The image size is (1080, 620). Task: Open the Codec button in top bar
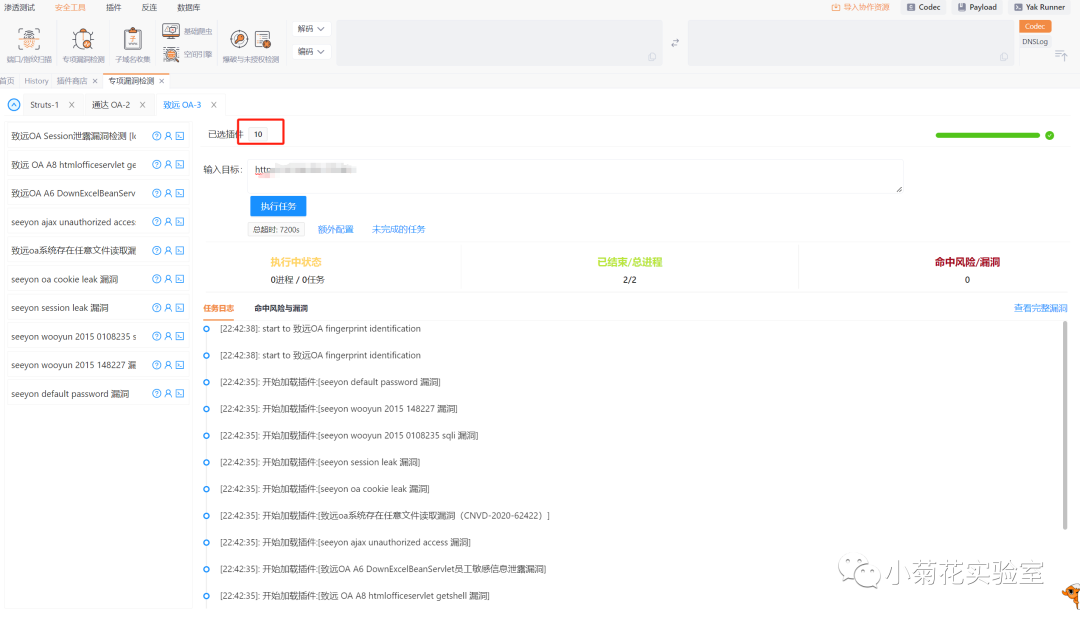coord(924,7)
